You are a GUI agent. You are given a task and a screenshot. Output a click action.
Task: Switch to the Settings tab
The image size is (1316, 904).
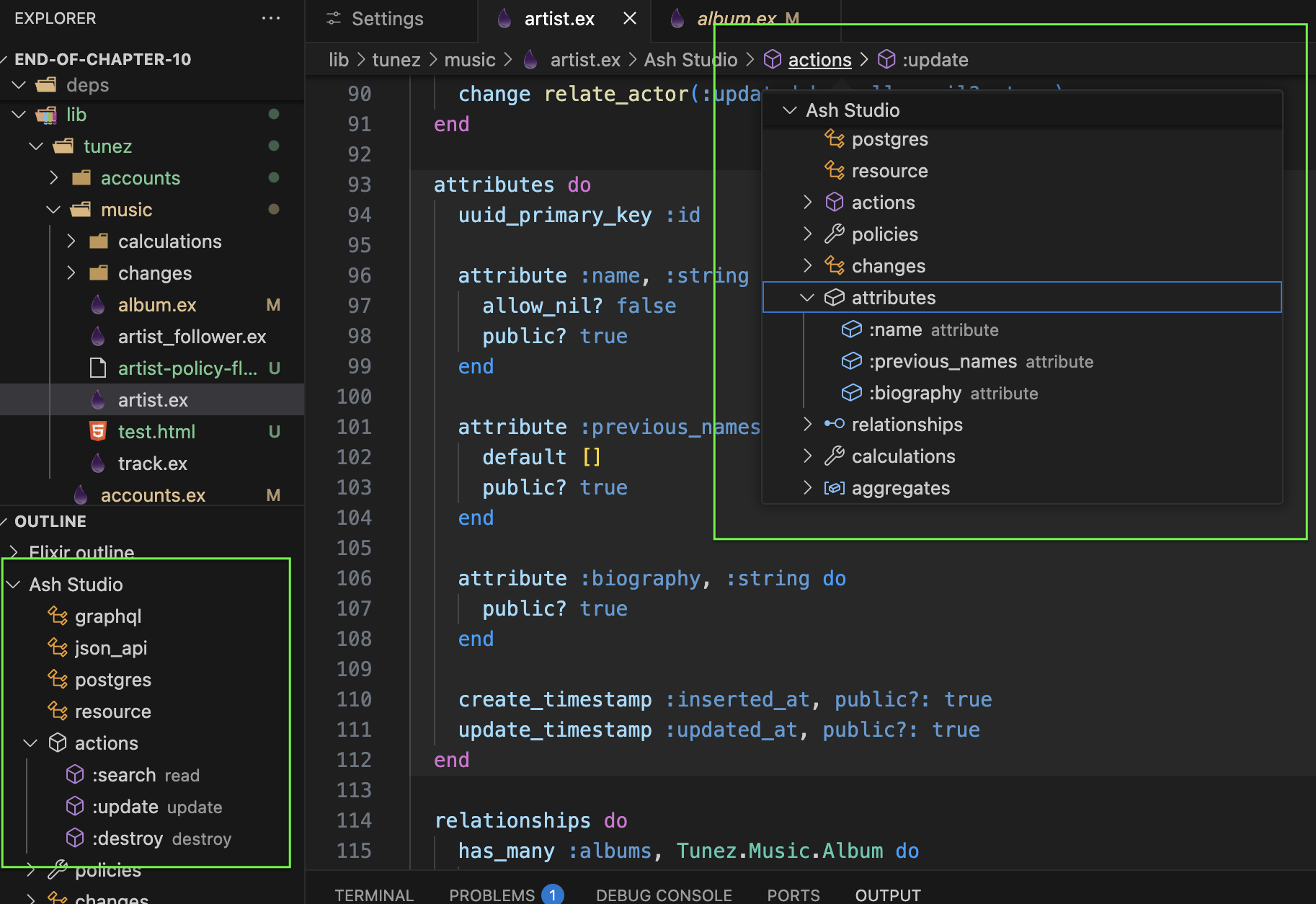coord(386,19)
